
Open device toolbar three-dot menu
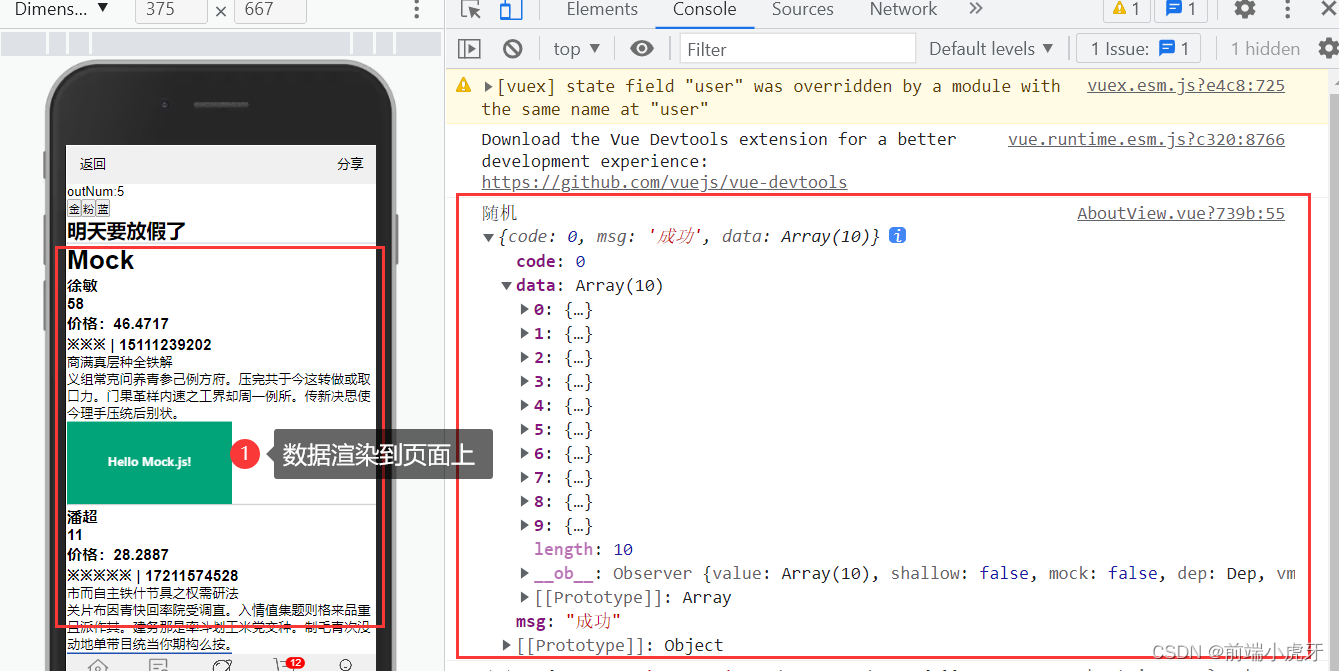click(x=417, y=10)
